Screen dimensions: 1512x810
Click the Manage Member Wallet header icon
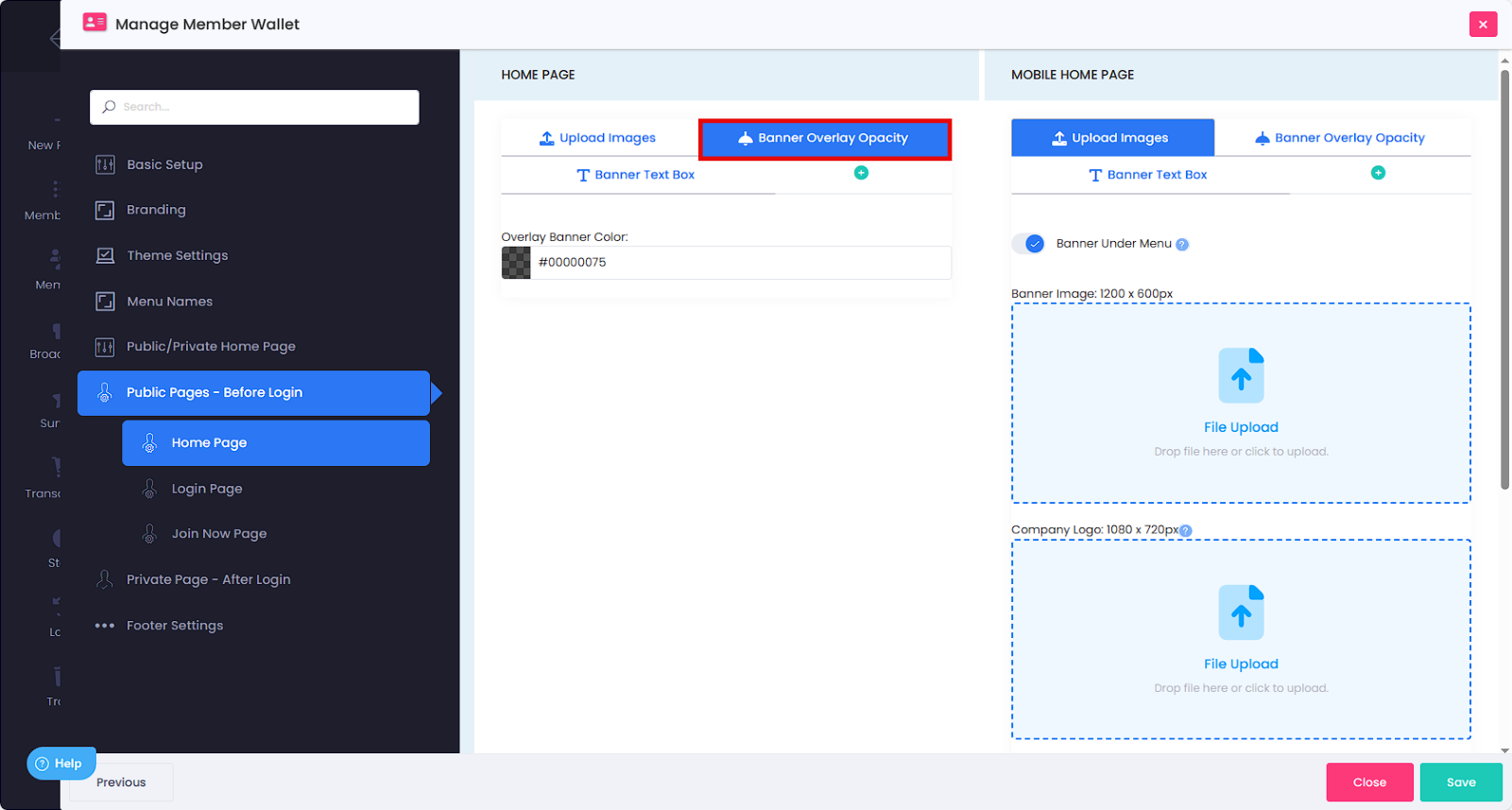tap(94, 23)
